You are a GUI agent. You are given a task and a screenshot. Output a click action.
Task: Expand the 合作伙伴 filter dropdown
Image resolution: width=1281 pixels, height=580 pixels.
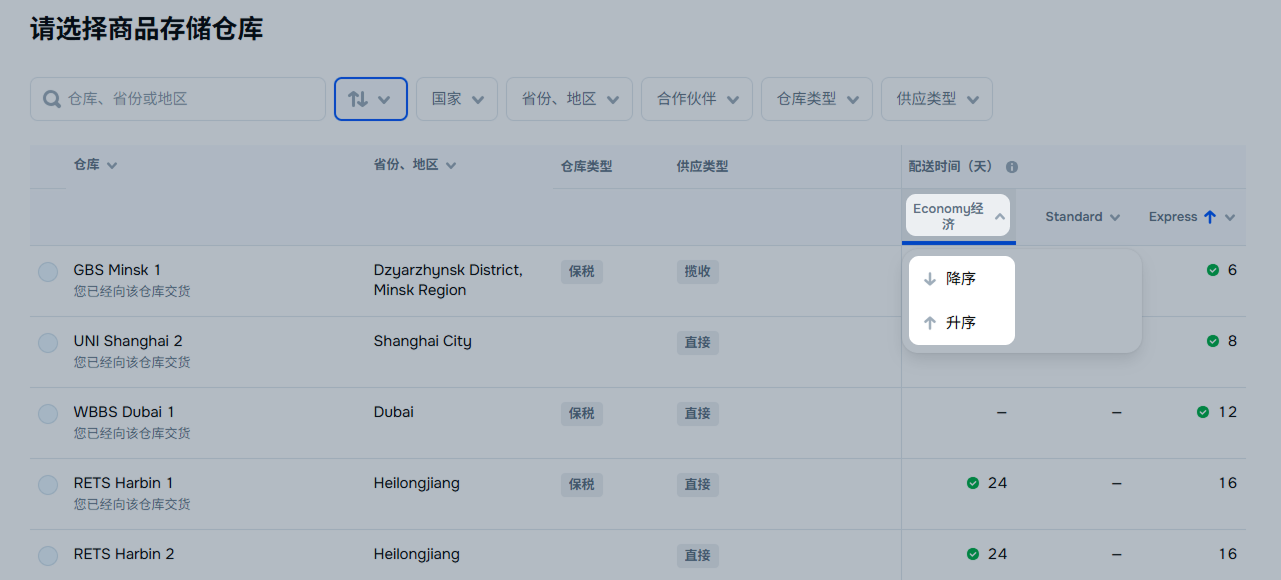[x=696, y=99]
